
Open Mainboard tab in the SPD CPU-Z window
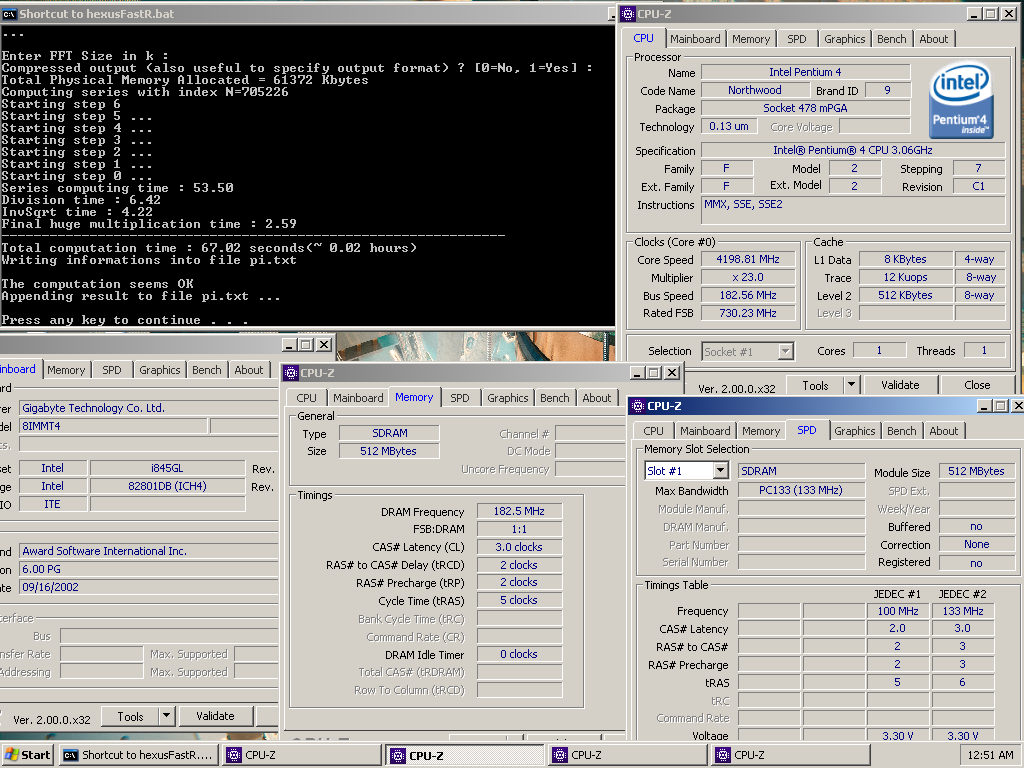pyautogui.click(x=705, y=431)
